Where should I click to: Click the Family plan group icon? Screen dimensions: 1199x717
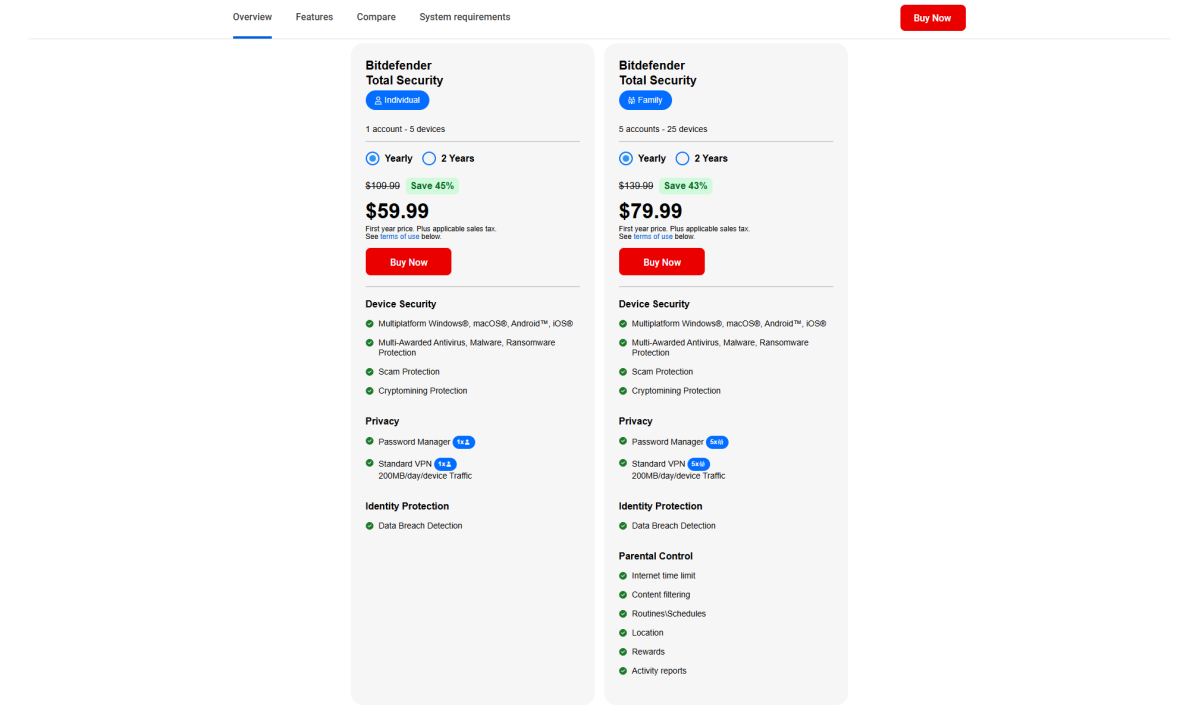[x=630, y=99]
